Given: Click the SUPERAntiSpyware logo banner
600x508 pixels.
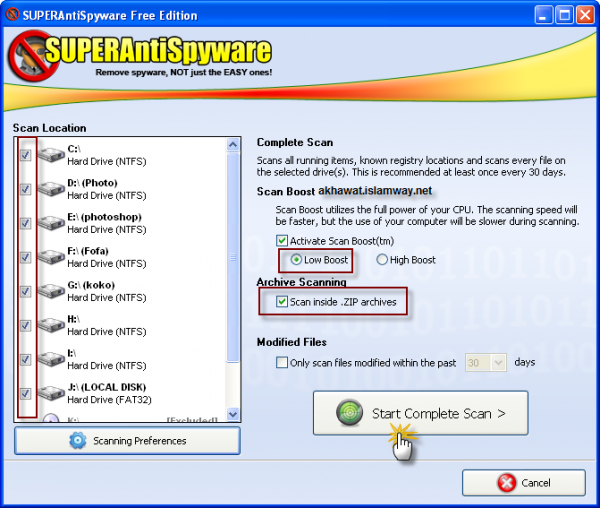Looking at the screenshot, I should point(140,55).
